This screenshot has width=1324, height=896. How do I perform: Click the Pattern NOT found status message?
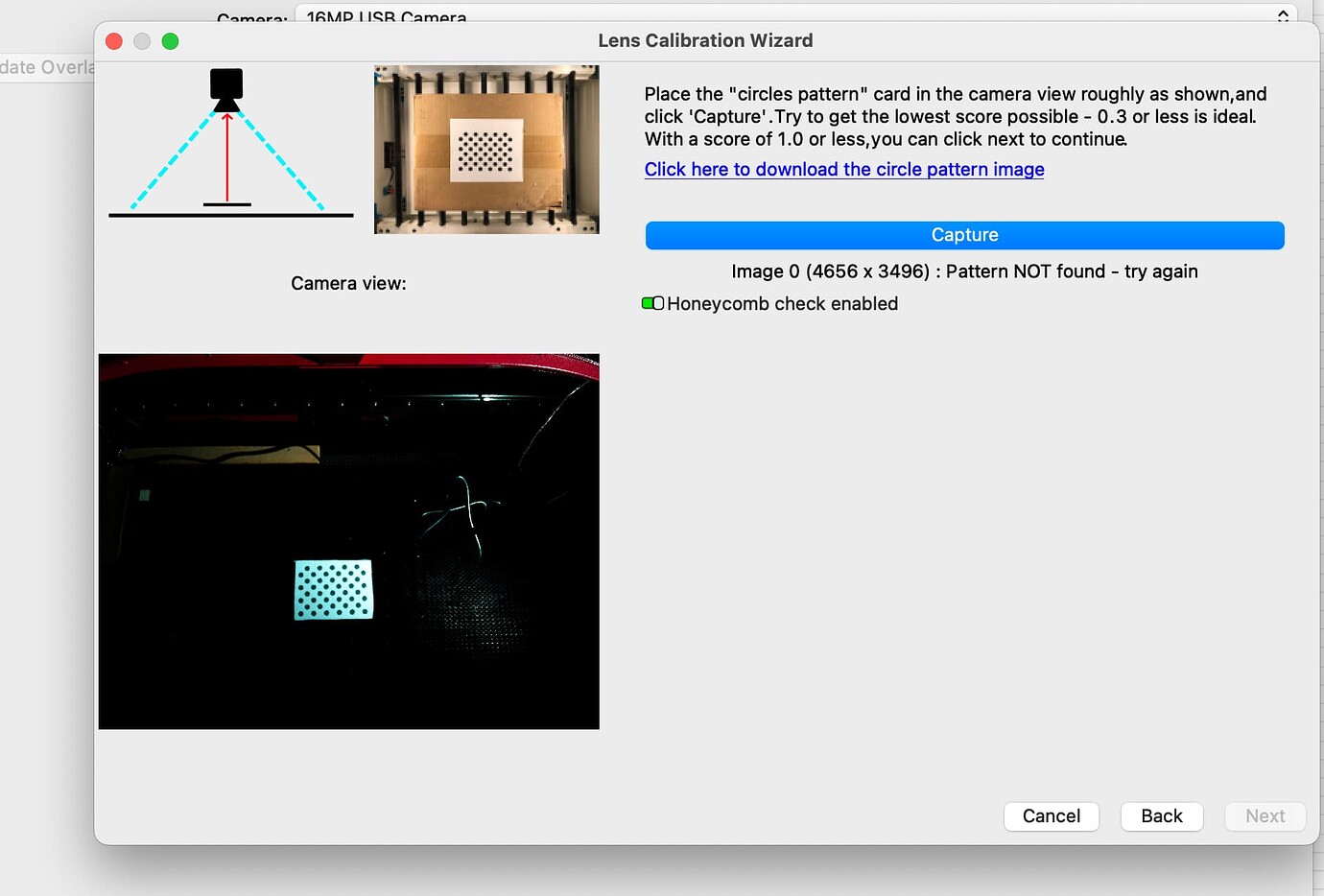point(964,271)
